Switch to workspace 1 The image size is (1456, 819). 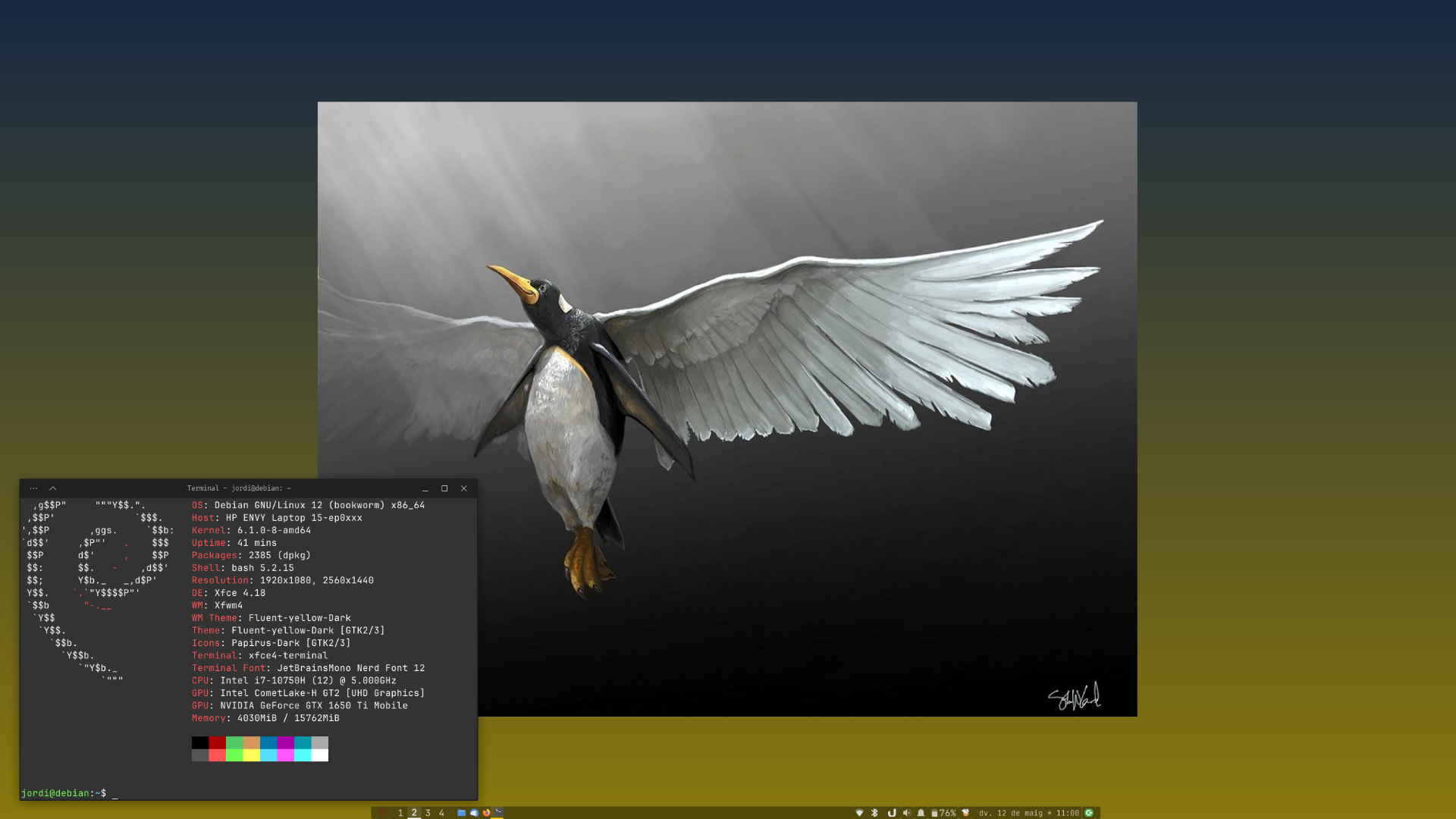[400, 812]
